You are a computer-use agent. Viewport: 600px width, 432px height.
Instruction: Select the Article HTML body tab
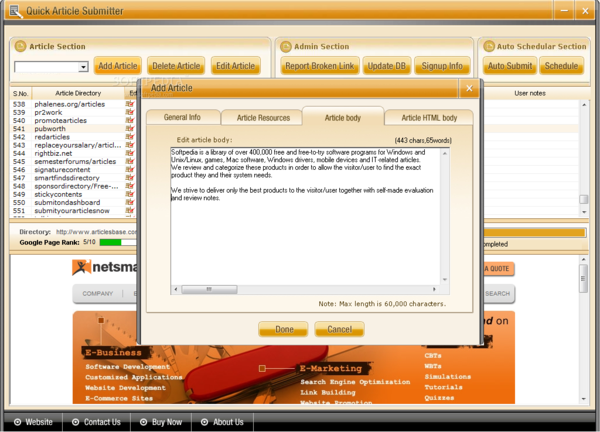(428, 118)
